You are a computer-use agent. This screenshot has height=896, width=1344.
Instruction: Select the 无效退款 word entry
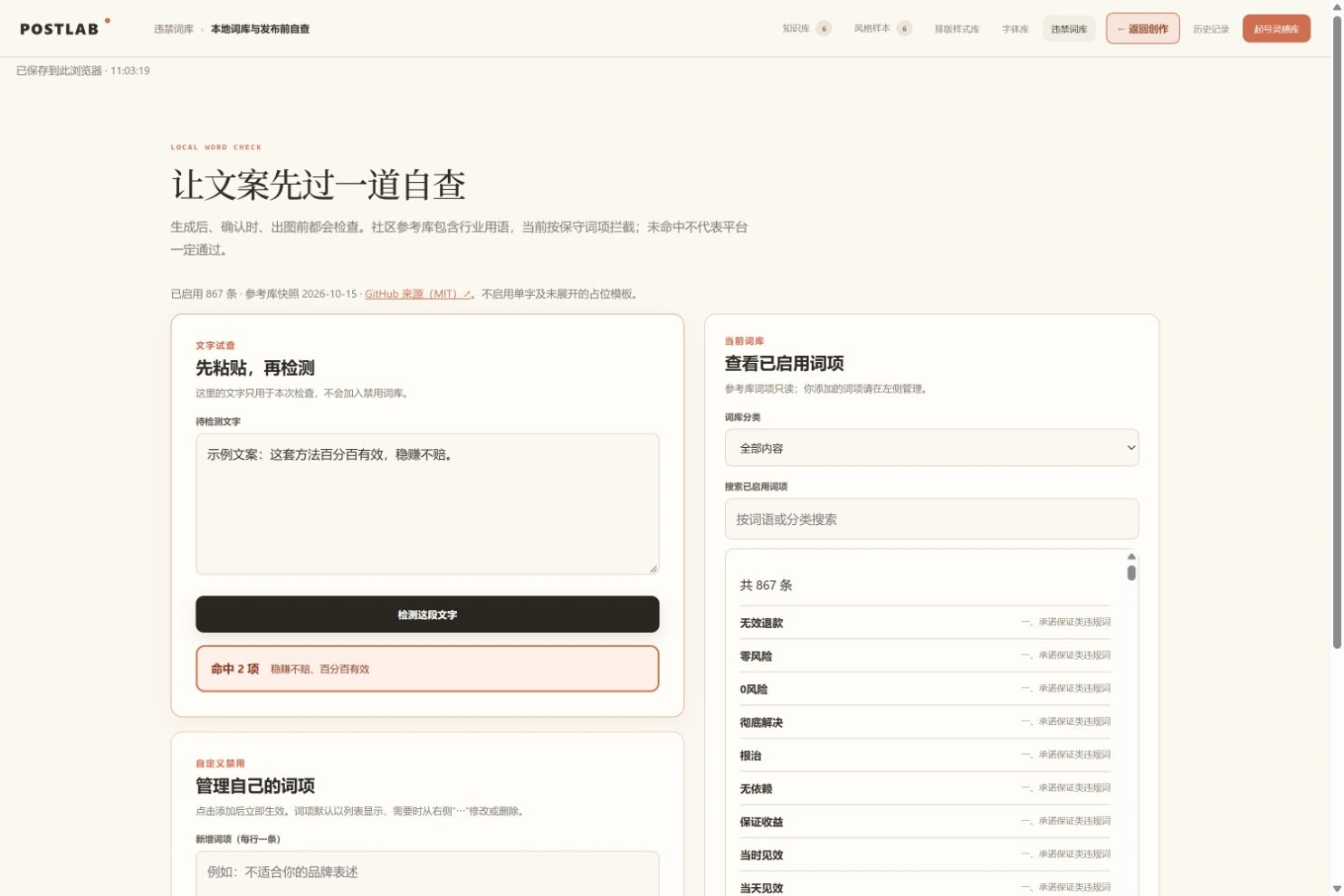(x=925, y=623)
